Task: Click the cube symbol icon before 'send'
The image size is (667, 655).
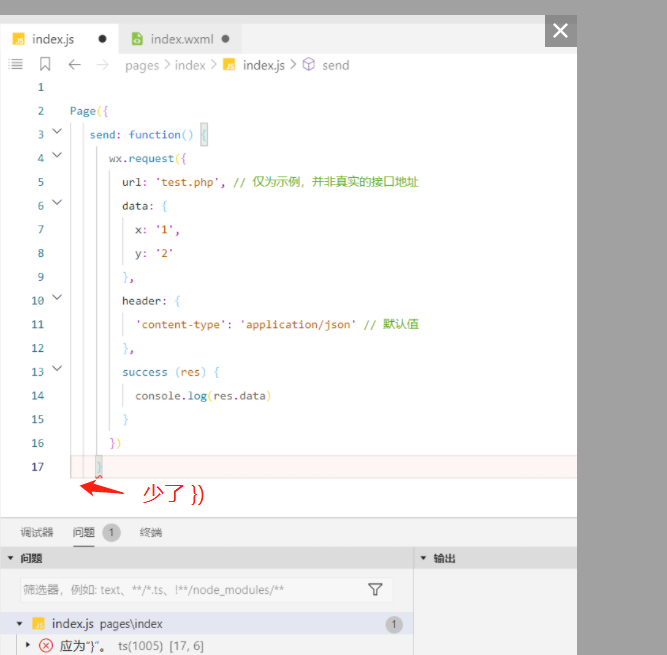Action: pyautogui.click(x=309, y=64)
